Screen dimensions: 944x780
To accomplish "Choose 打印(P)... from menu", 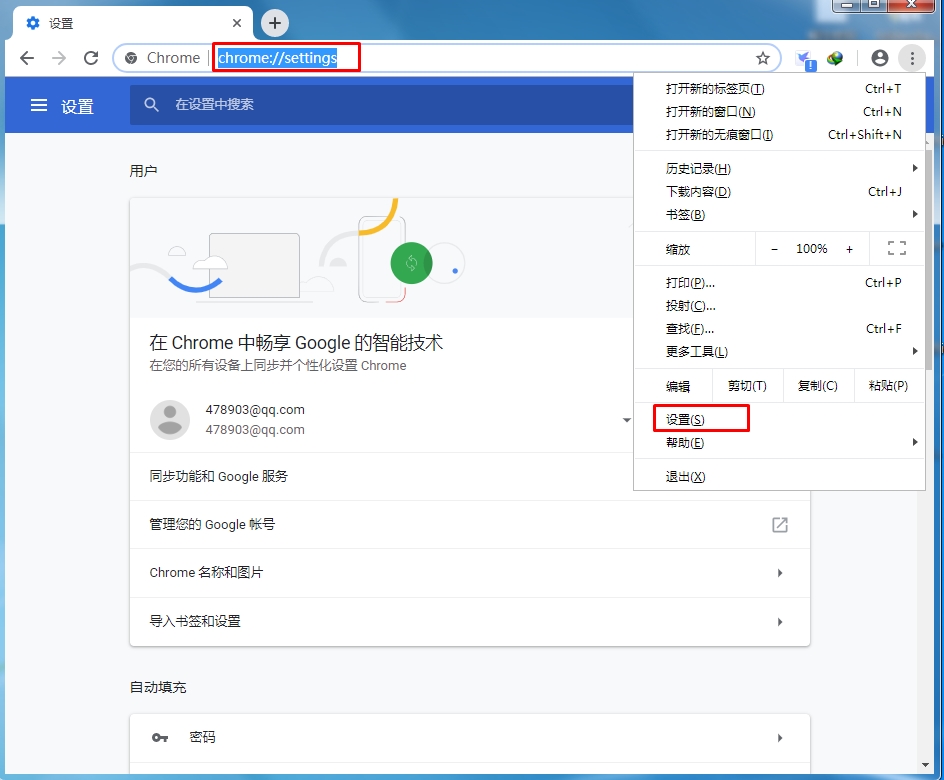I will pos(780,283).
